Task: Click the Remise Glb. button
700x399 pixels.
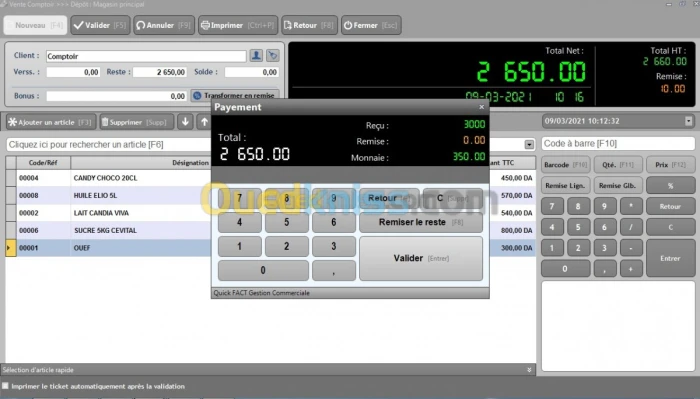Action: pyautogui.click(x=618, y=186)
